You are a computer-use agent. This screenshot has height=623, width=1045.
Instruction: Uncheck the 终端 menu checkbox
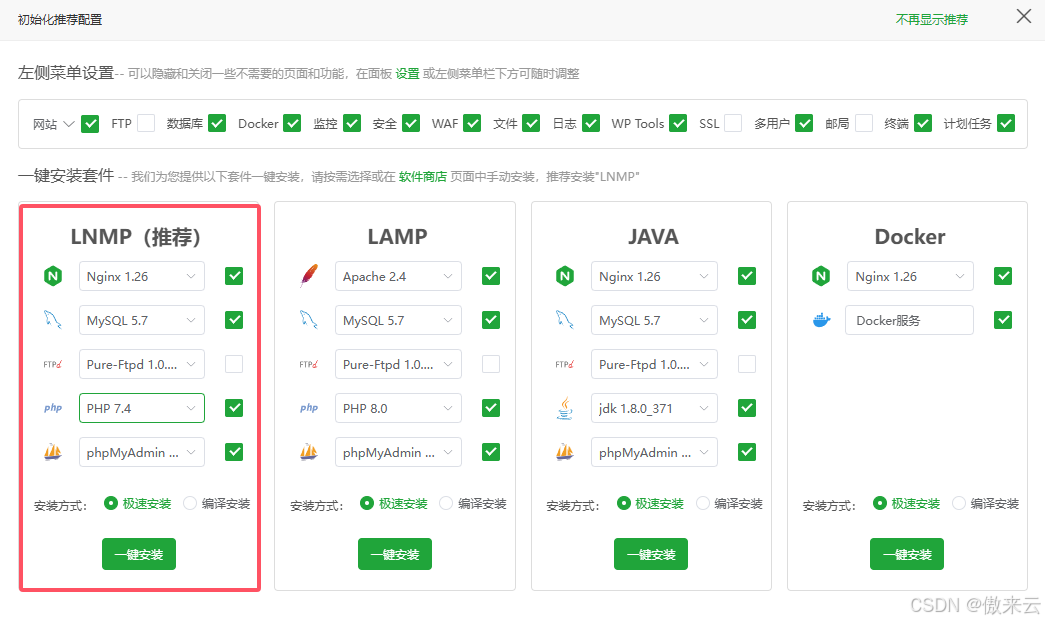(922, 123)
